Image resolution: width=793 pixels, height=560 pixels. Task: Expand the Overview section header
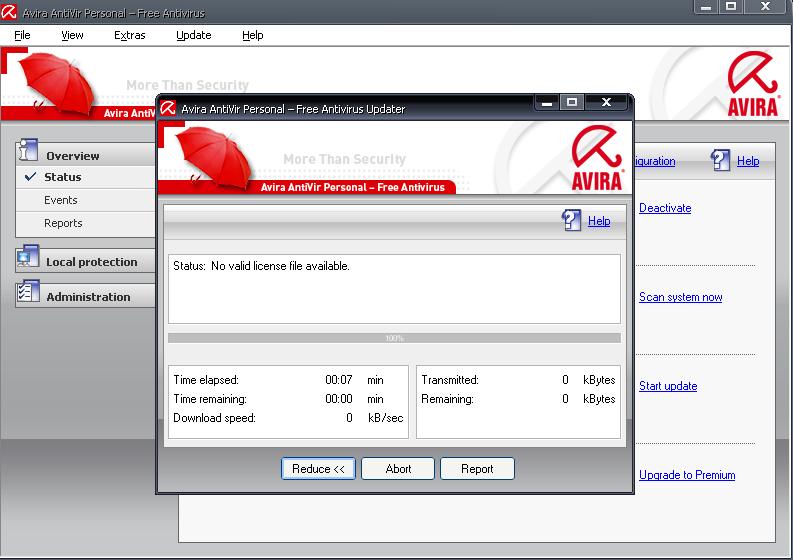pyautogui.click(x=86, y=154)
